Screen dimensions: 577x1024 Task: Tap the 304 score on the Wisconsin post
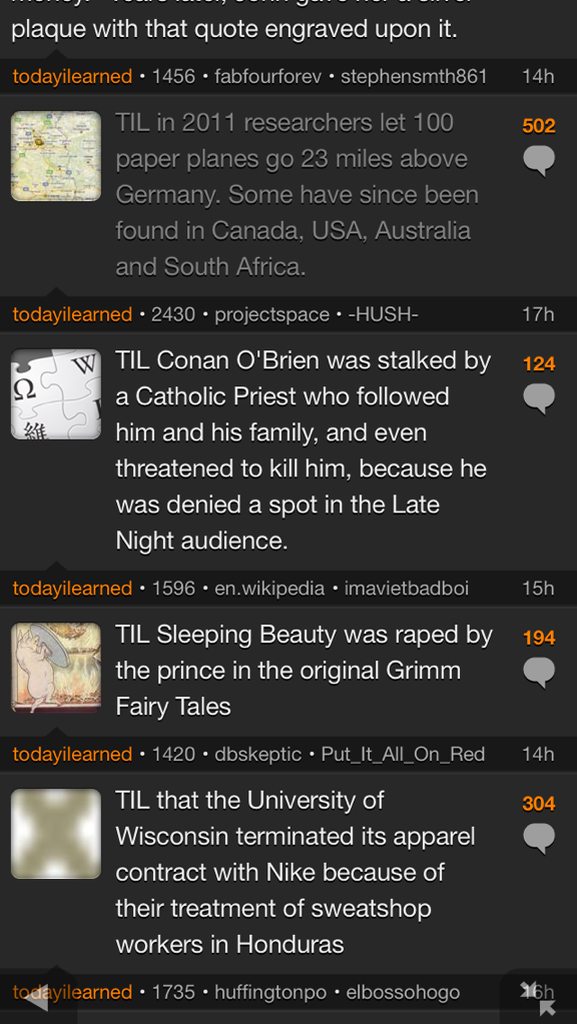(x=538, y=803)
